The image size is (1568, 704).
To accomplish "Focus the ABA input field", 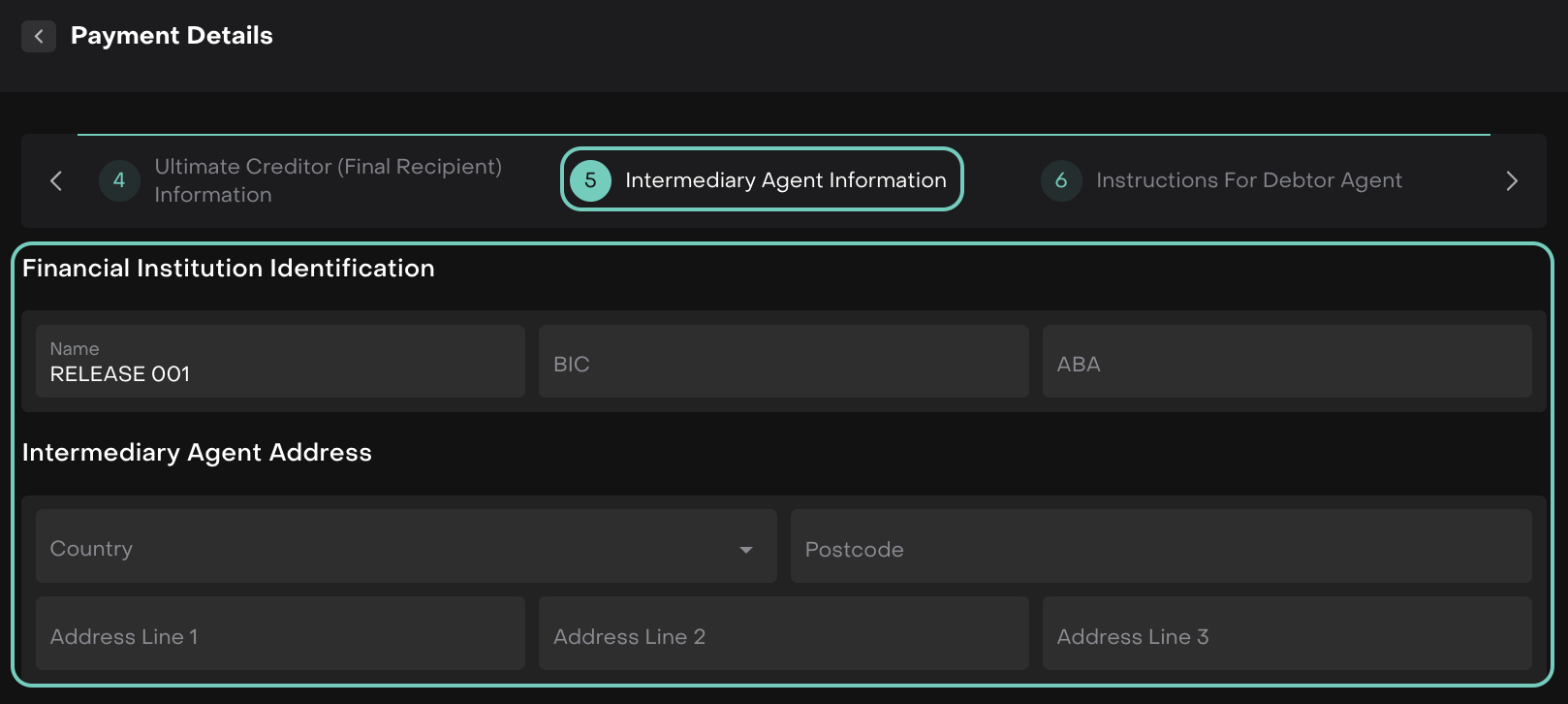I will pos(1286,362).
